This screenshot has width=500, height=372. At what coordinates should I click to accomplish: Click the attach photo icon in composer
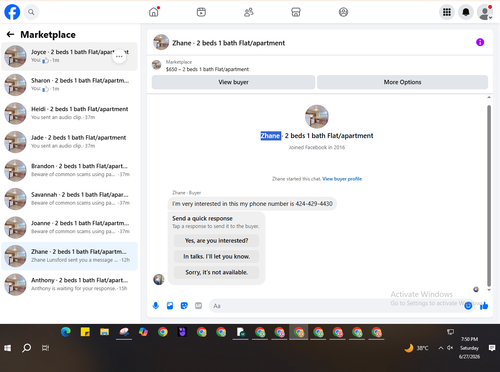coord(170,306)
